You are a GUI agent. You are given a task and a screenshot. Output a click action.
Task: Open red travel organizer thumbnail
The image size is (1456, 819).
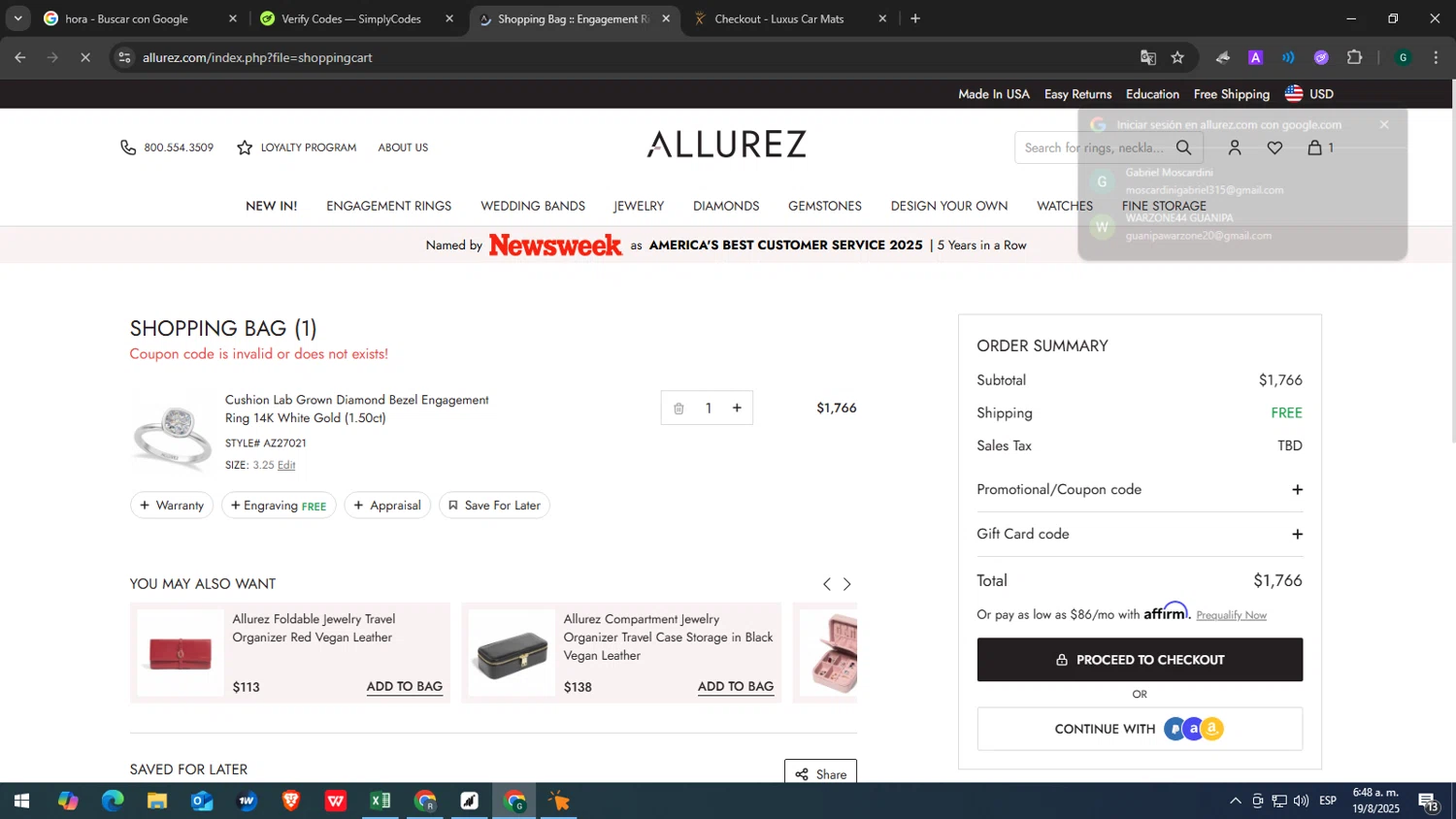pyautogui.click(x=181, y=652)
